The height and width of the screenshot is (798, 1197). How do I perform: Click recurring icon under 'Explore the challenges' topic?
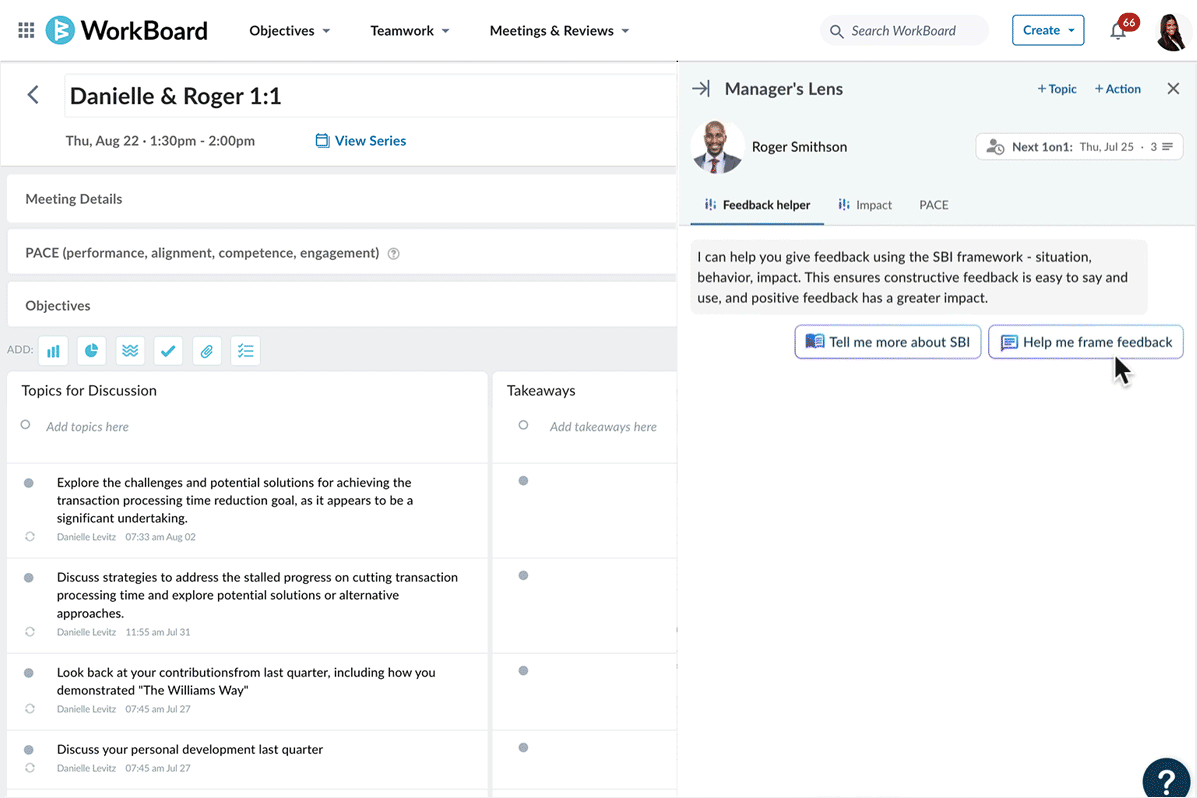pos(30,537)
